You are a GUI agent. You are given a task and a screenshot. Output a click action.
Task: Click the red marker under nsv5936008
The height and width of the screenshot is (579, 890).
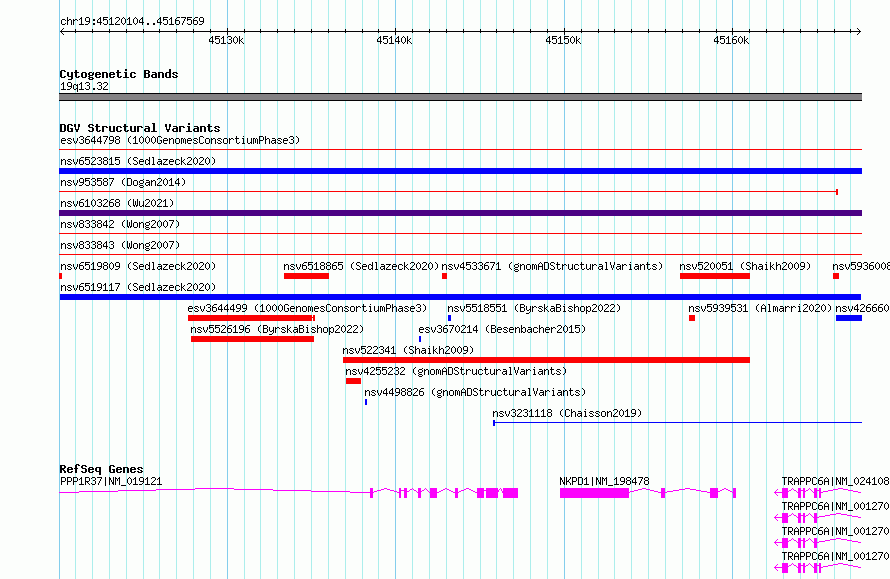point(836,276)
